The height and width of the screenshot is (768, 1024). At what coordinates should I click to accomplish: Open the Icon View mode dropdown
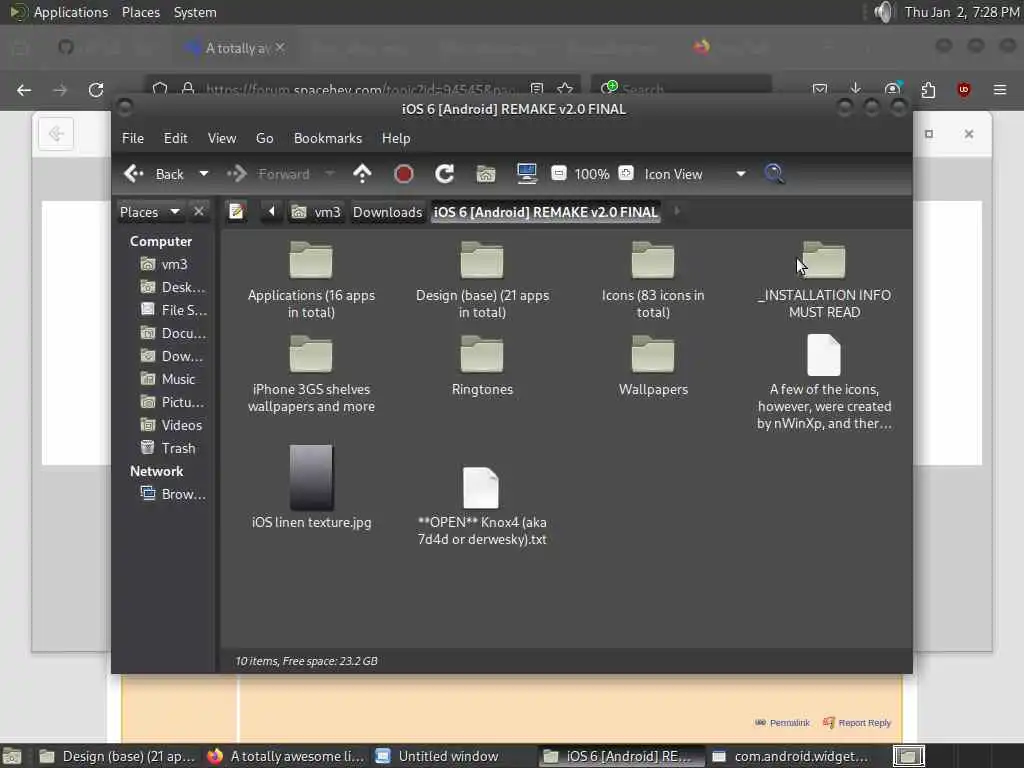(x=695, y=174)
